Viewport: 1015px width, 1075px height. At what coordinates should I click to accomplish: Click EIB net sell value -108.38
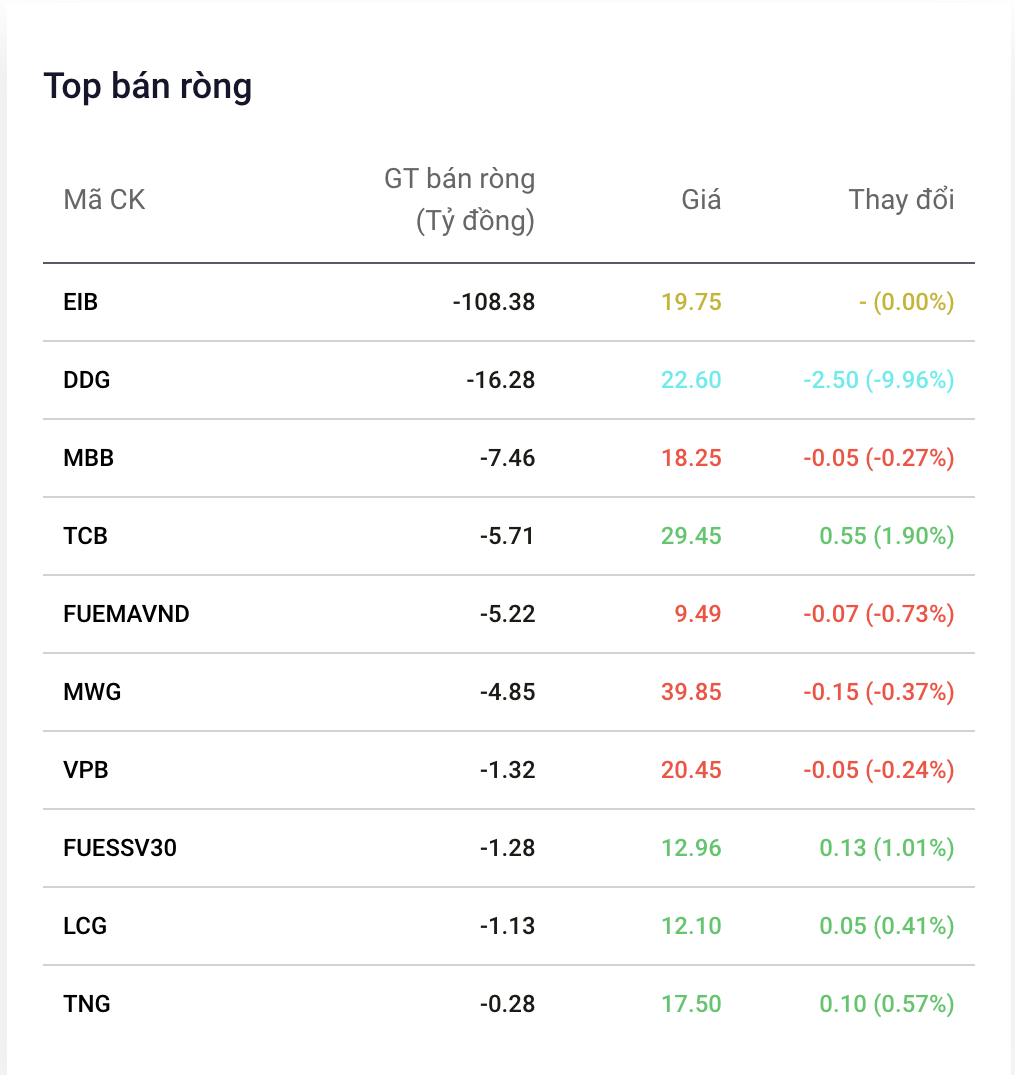point(494,302)
